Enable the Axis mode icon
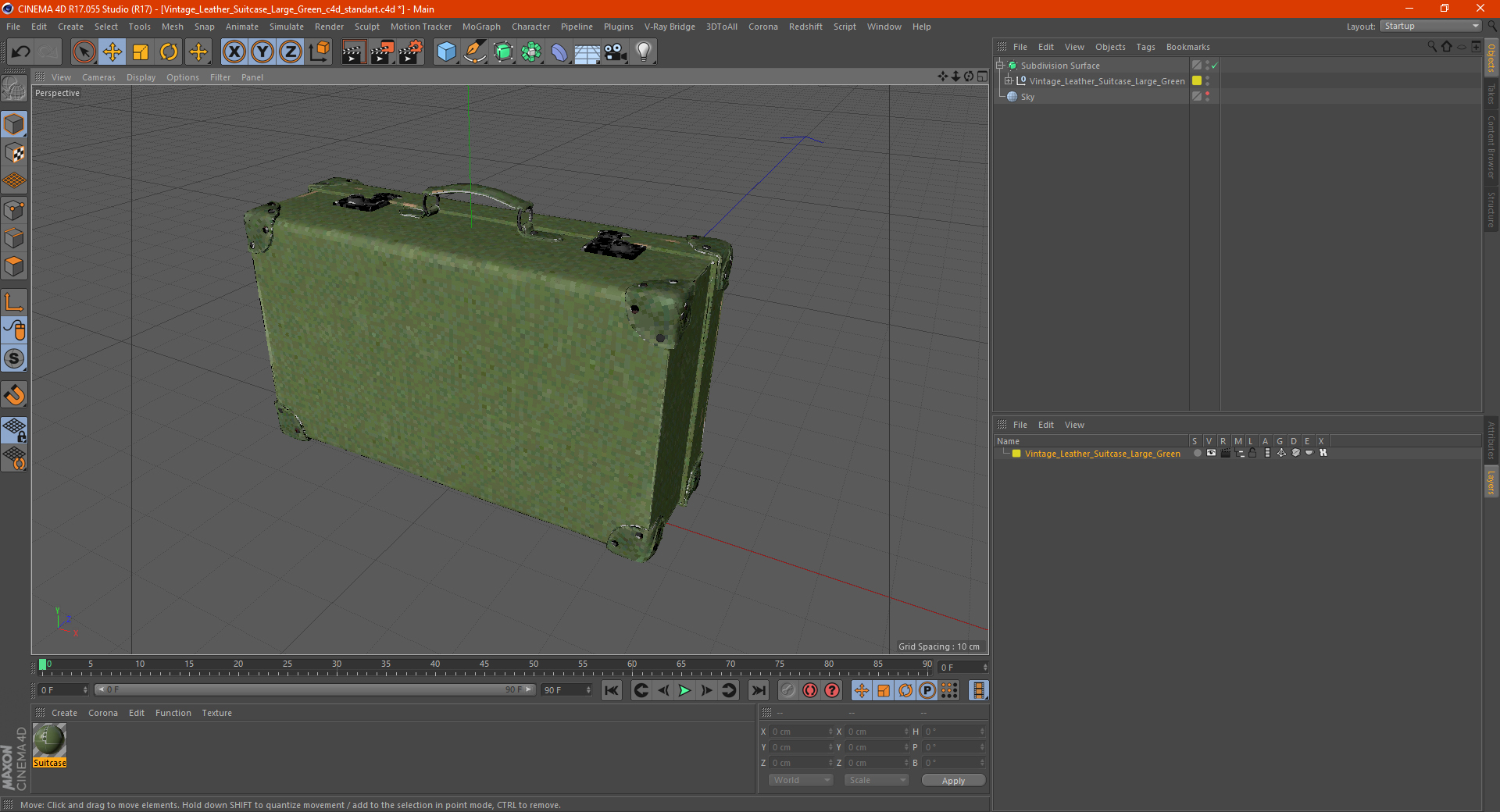This screenshot has width=1500, height=812. pyautogui.click(x=14, y=302)
